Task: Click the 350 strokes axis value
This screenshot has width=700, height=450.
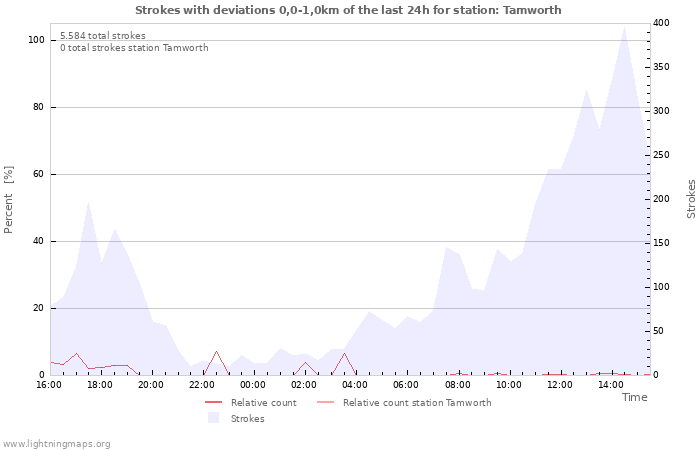Action: pos(661,67)
